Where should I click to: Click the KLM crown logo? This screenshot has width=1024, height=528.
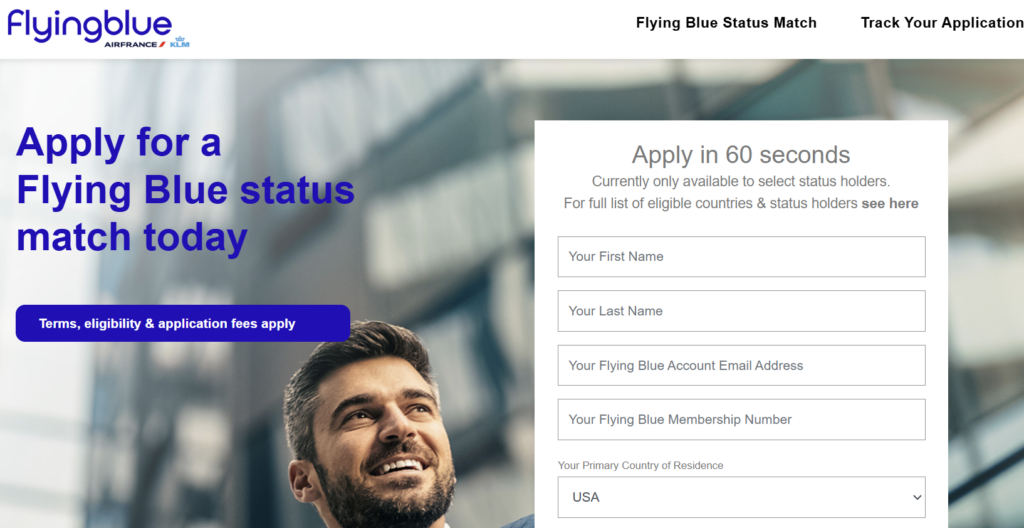[180, 42]
